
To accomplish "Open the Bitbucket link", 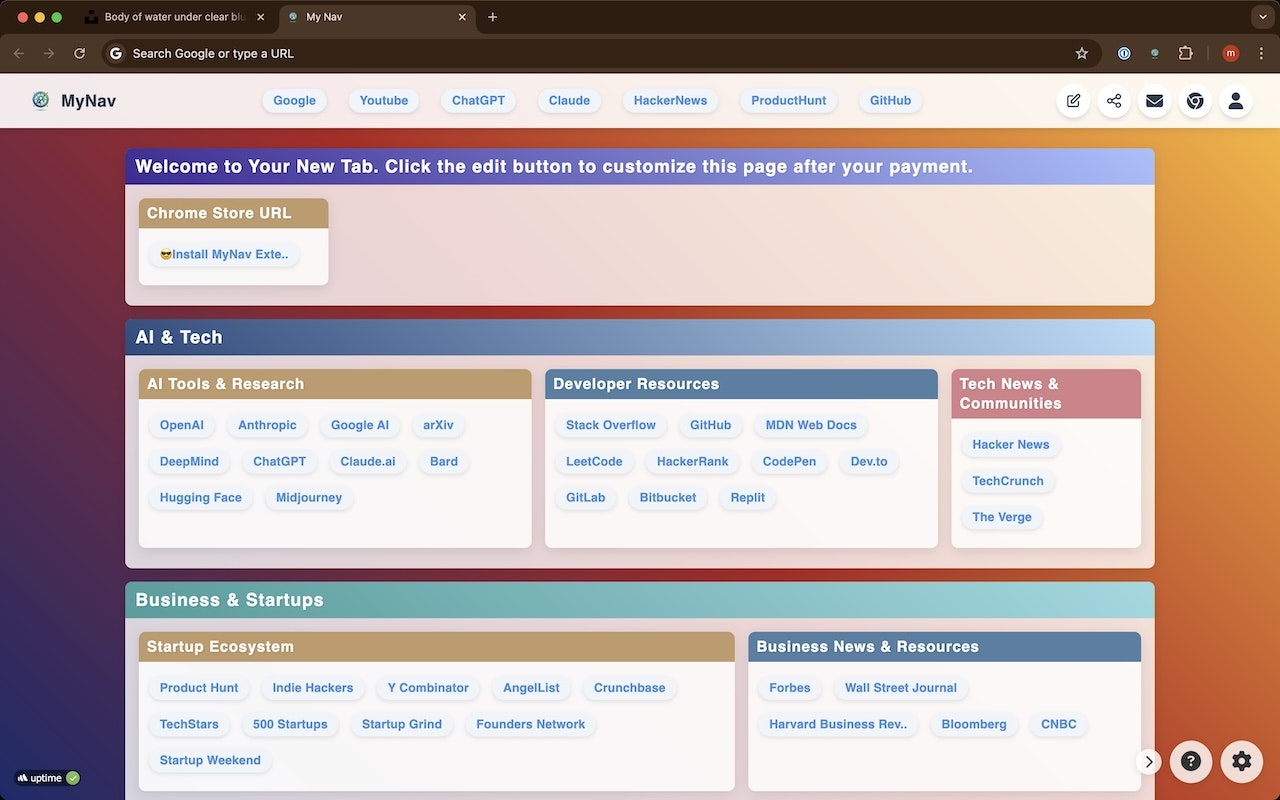I will point(668,498).
